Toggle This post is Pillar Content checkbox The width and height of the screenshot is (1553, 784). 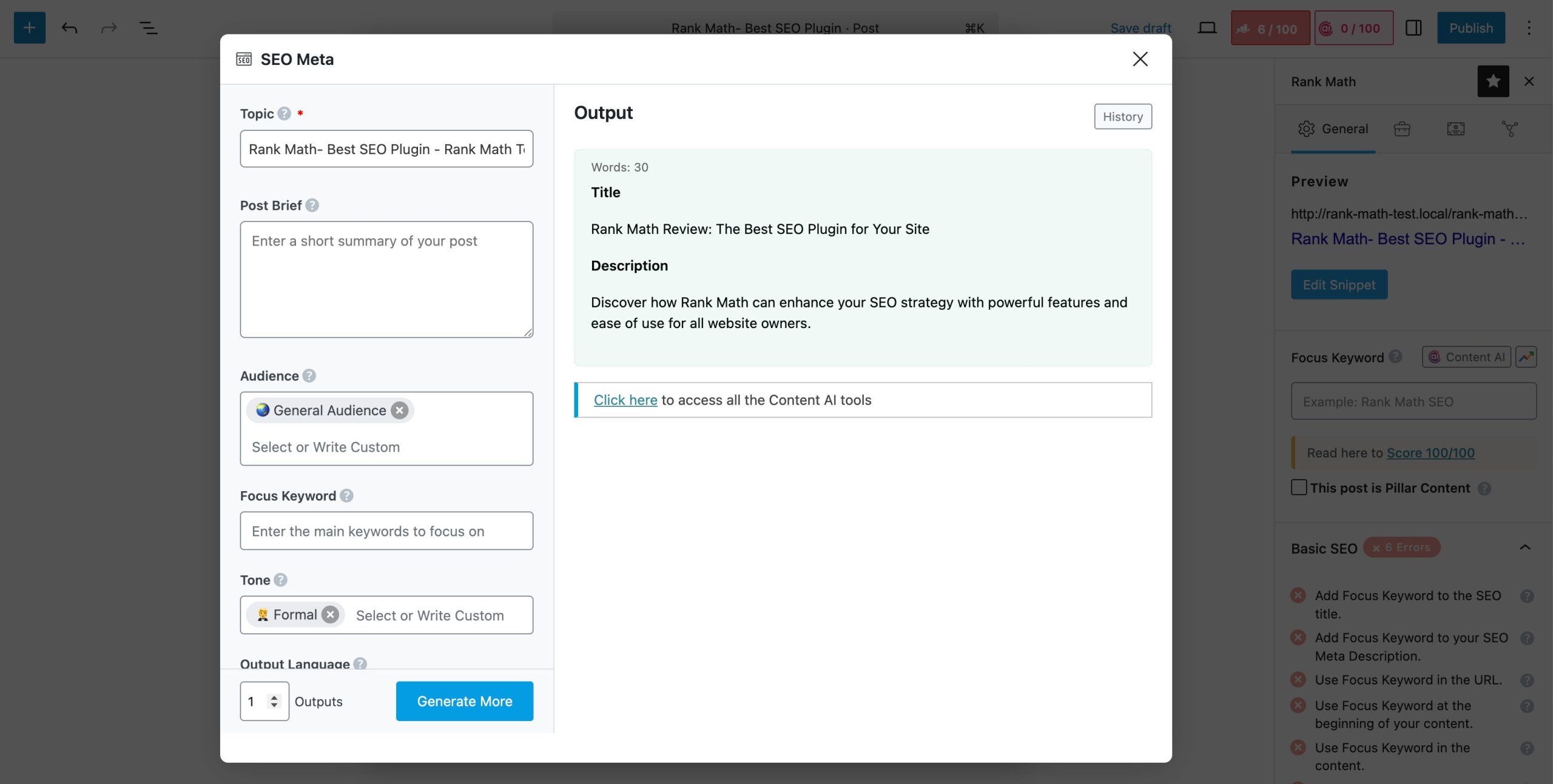click(x=1299, y=487)
